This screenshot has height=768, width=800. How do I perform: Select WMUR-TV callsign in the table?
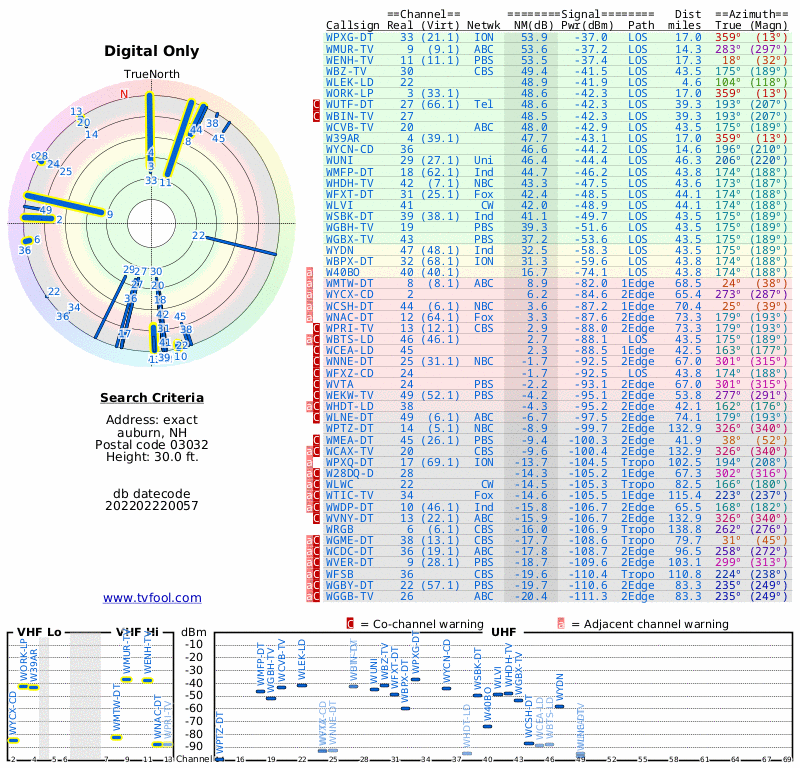point(349,49)
